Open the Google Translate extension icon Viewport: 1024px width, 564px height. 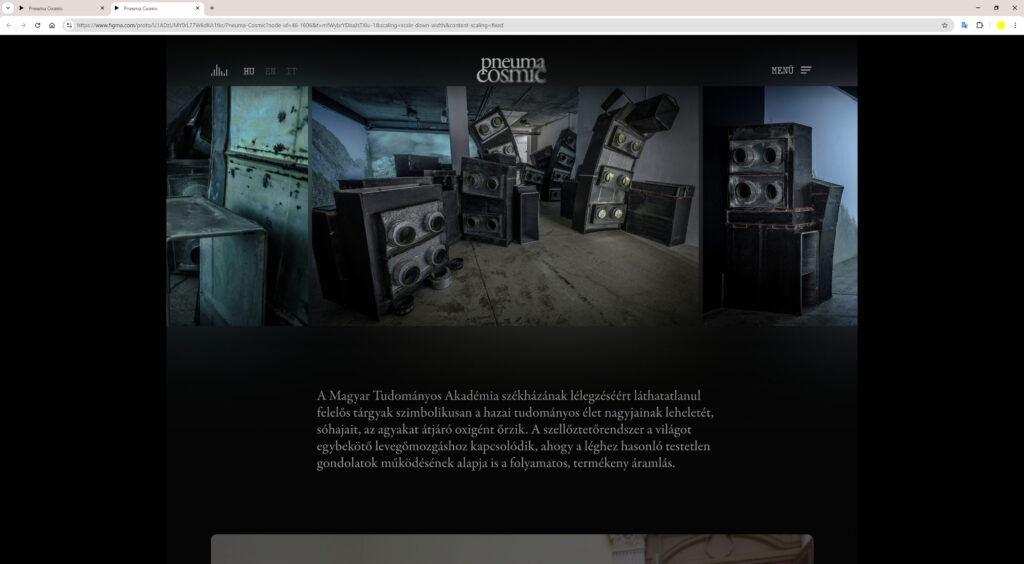[964, 25]
